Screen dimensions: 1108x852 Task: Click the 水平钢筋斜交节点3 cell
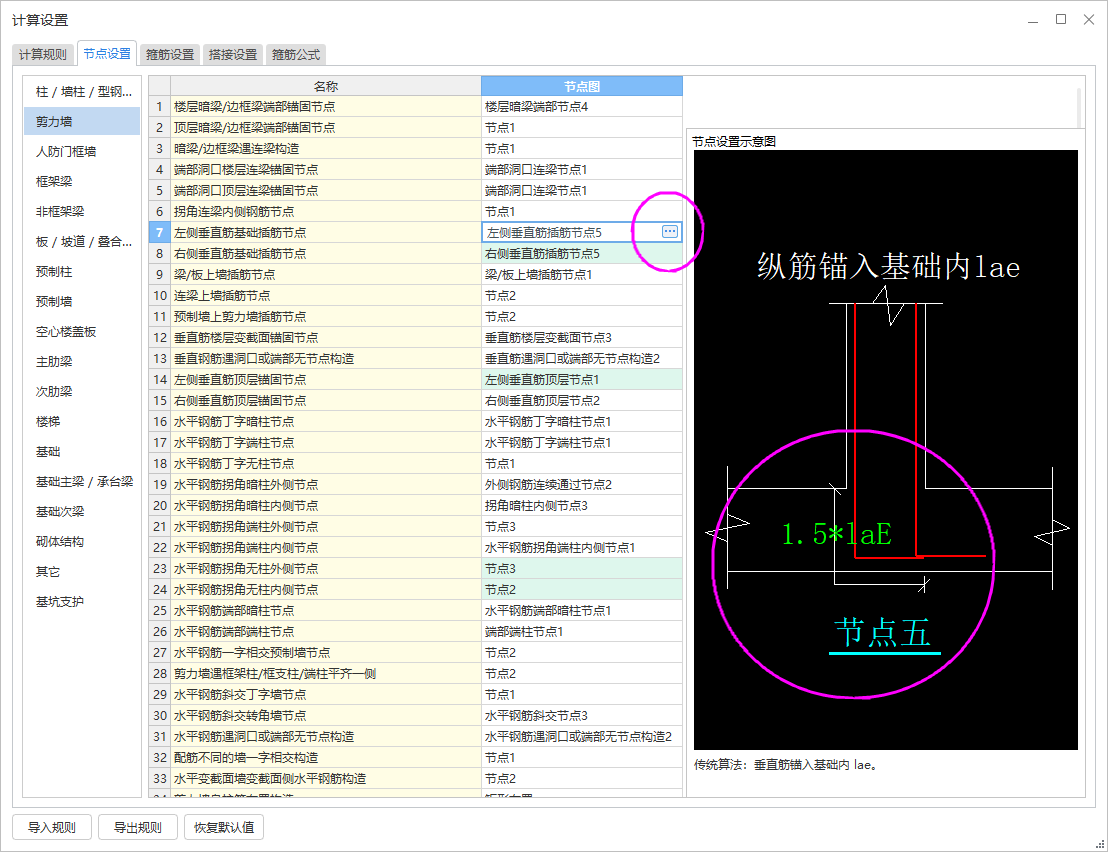tap(582, 716)
